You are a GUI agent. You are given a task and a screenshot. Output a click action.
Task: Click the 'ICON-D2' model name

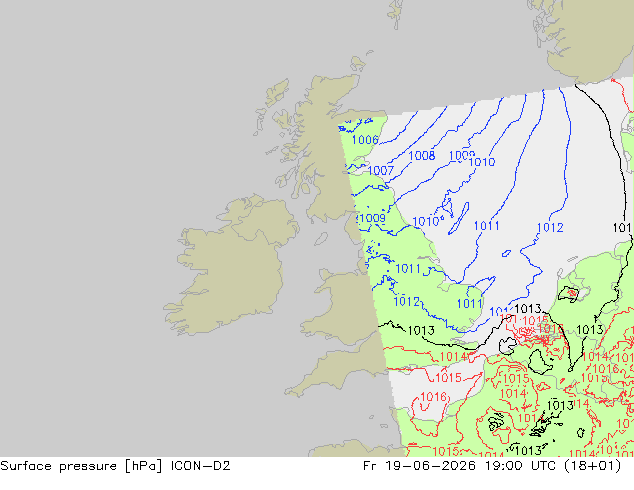201,466
